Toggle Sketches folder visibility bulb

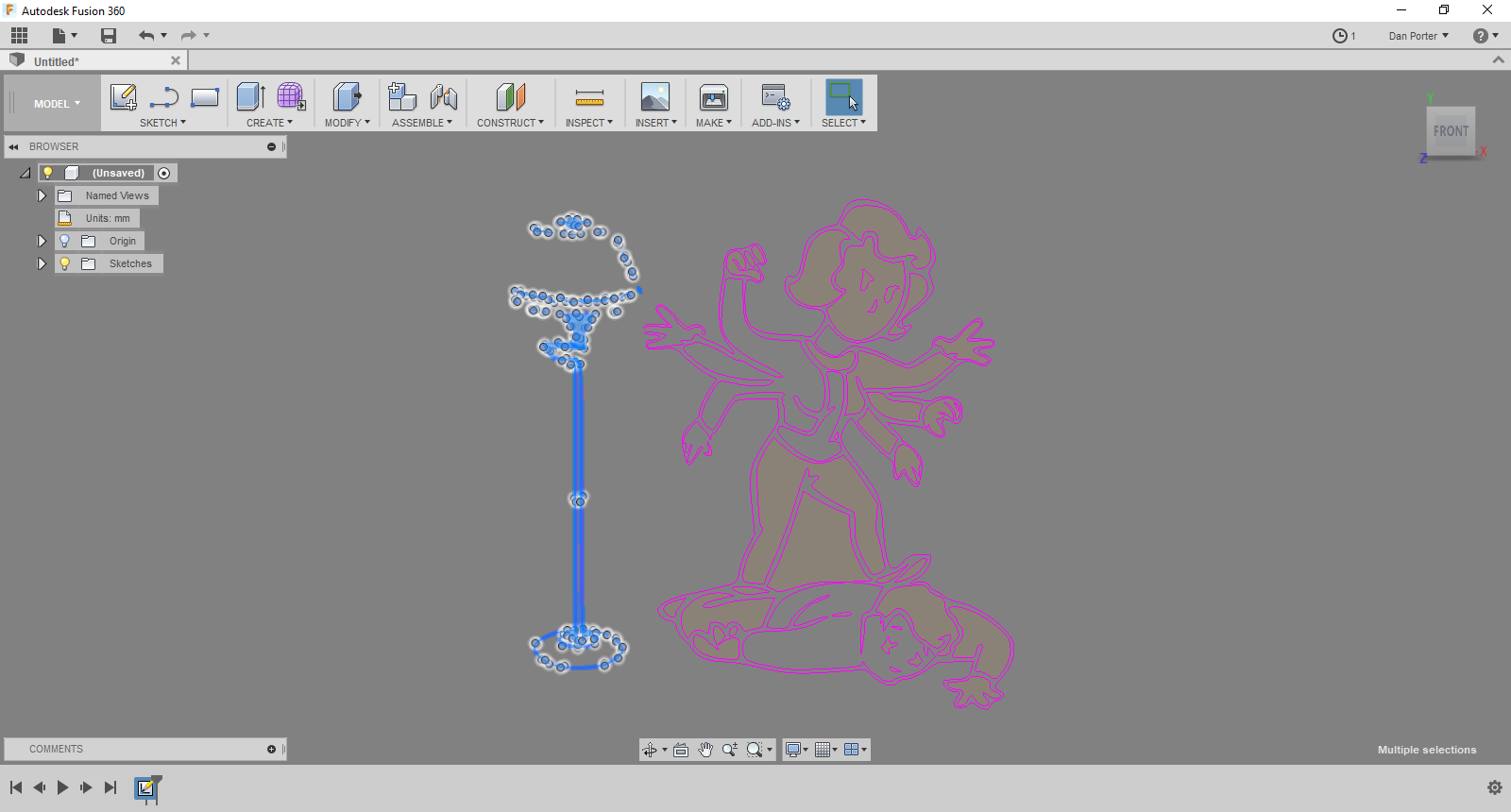click(x=64, y=263)
